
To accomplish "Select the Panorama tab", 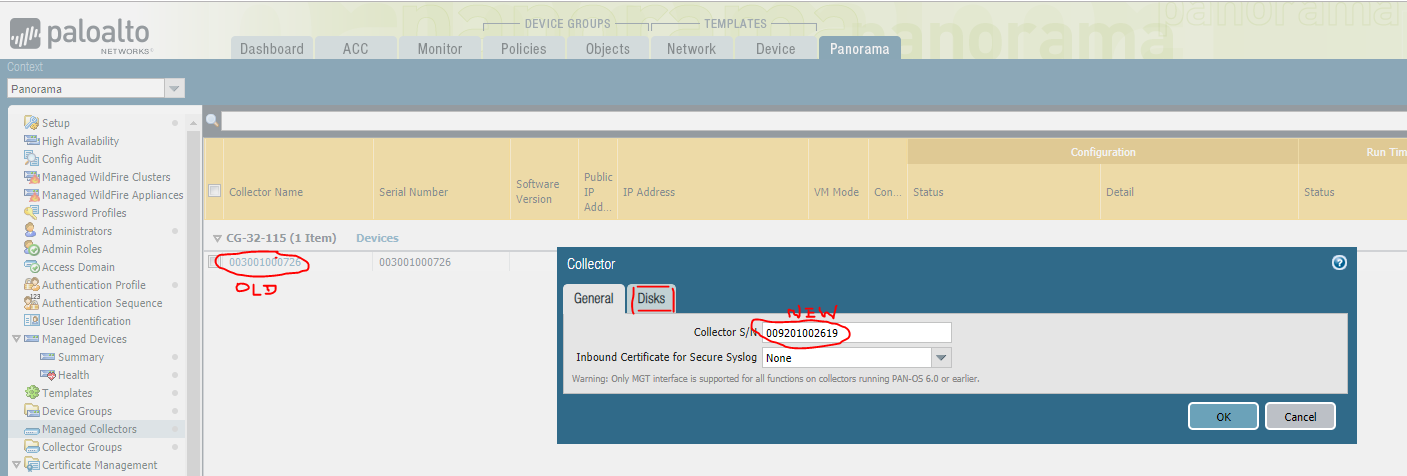I will click(860, 48).
